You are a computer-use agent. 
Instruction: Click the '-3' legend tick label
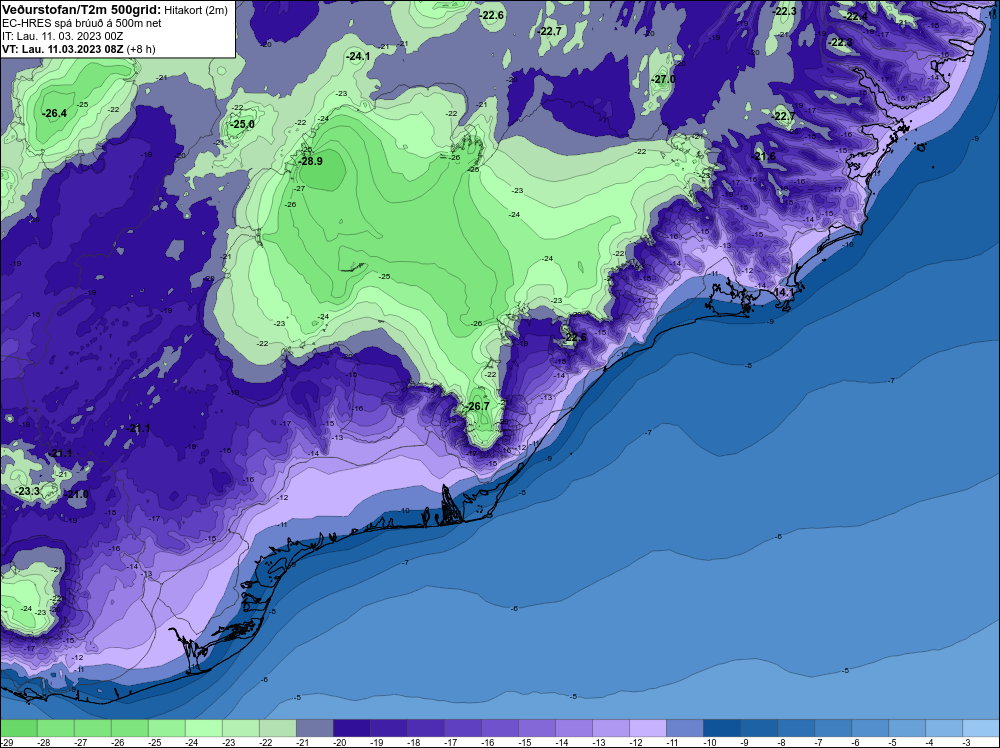point(966,742)
